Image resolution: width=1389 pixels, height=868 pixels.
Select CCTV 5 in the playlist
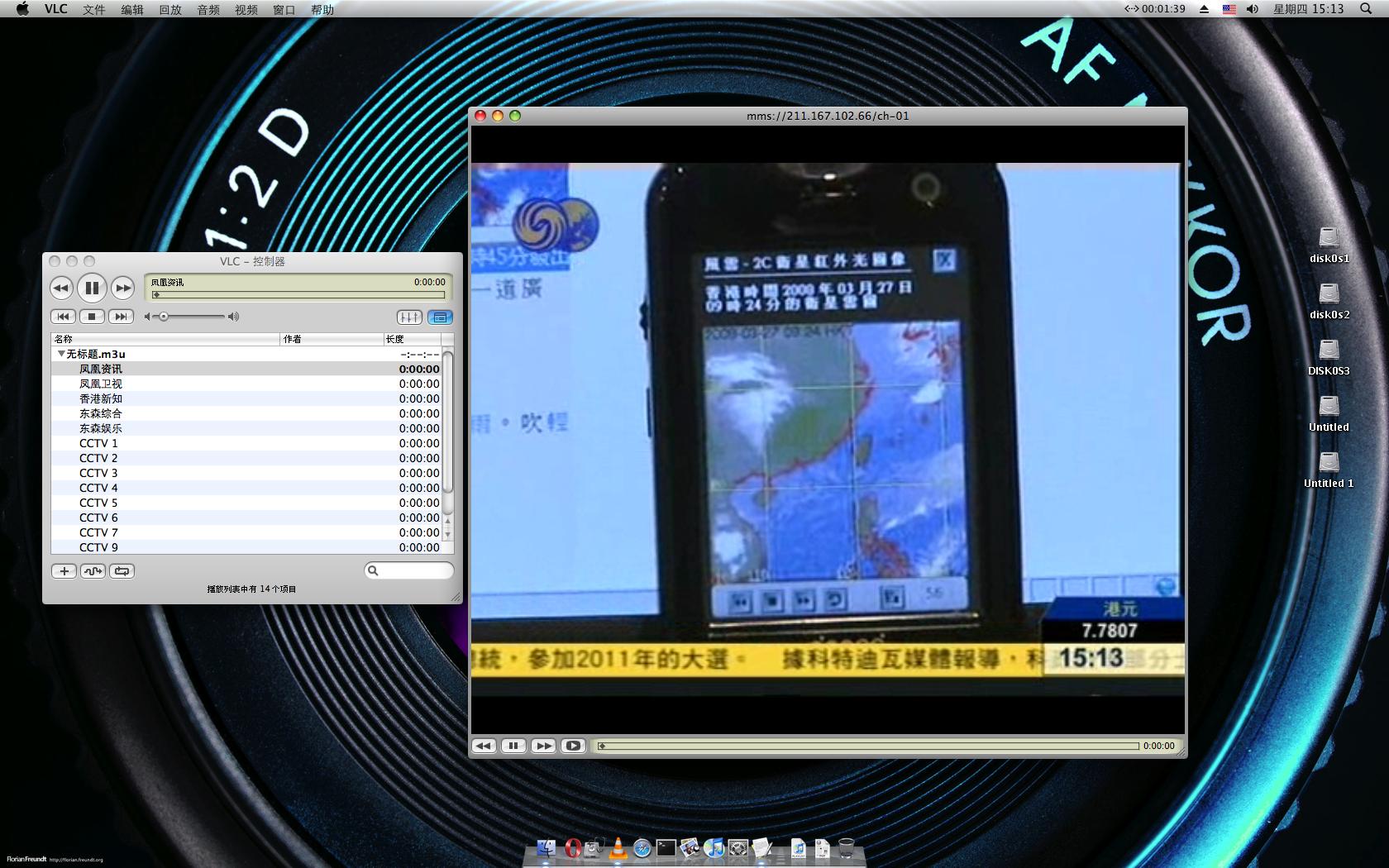246,503
